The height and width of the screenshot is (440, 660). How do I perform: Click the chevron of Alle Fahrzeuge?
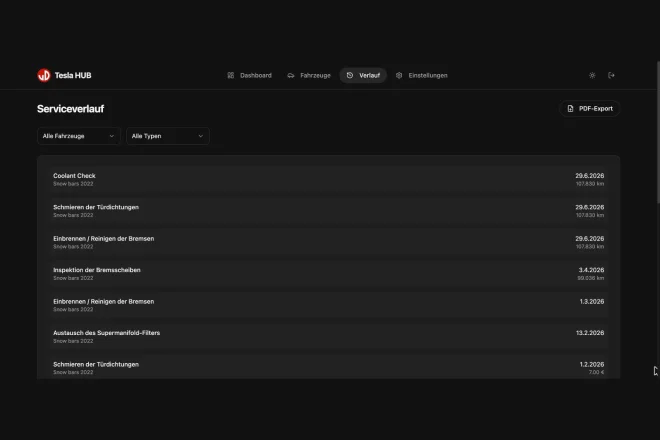112,136
